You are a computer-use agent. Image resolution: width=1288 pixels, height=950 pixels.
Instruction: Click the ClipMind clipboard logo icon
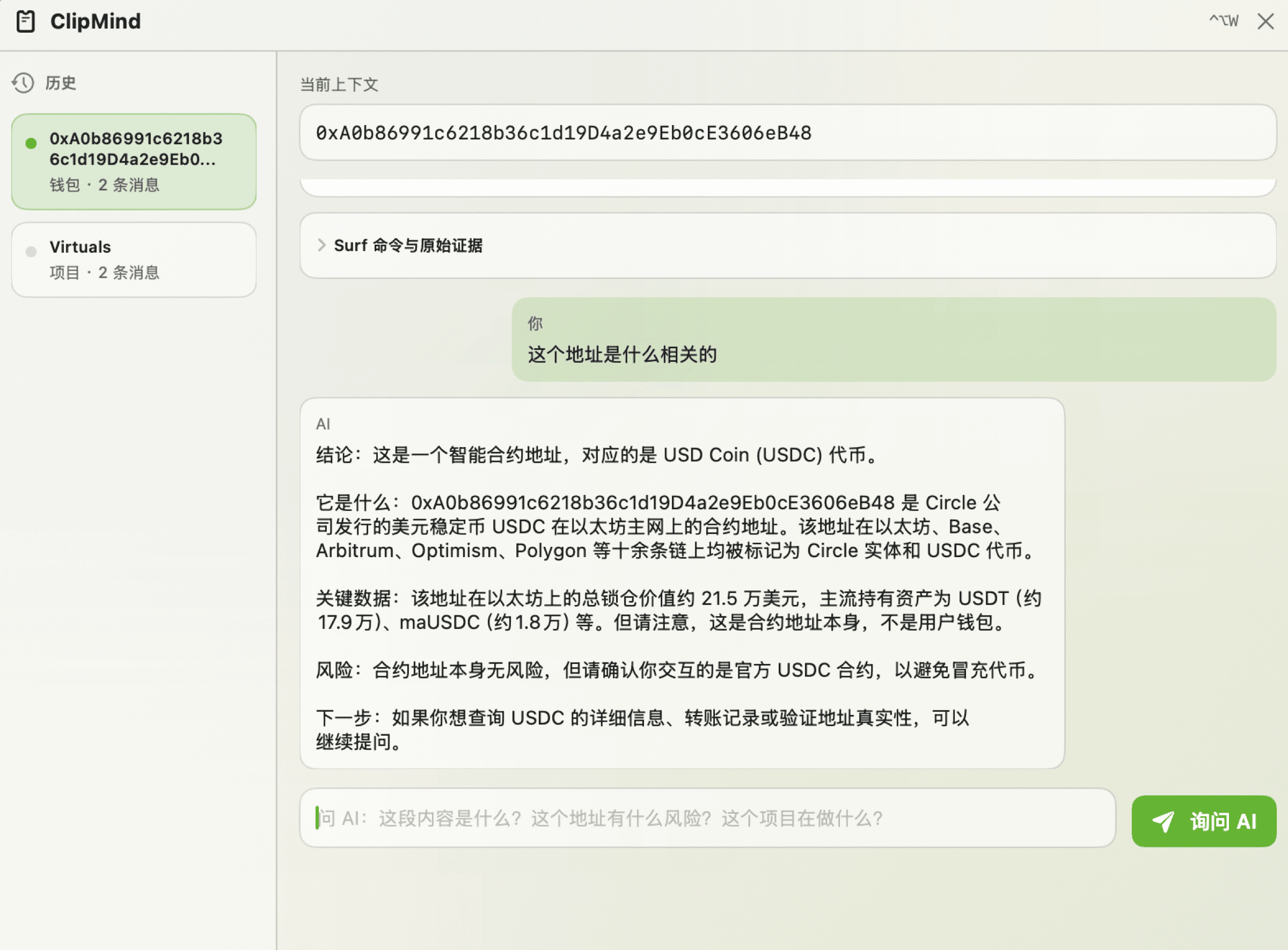coord(25,22)
